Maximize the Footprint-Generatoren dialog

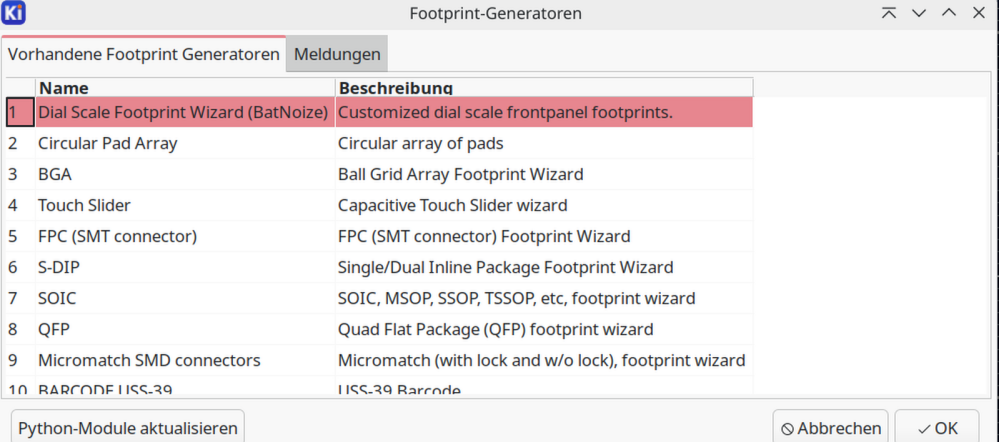949,13
